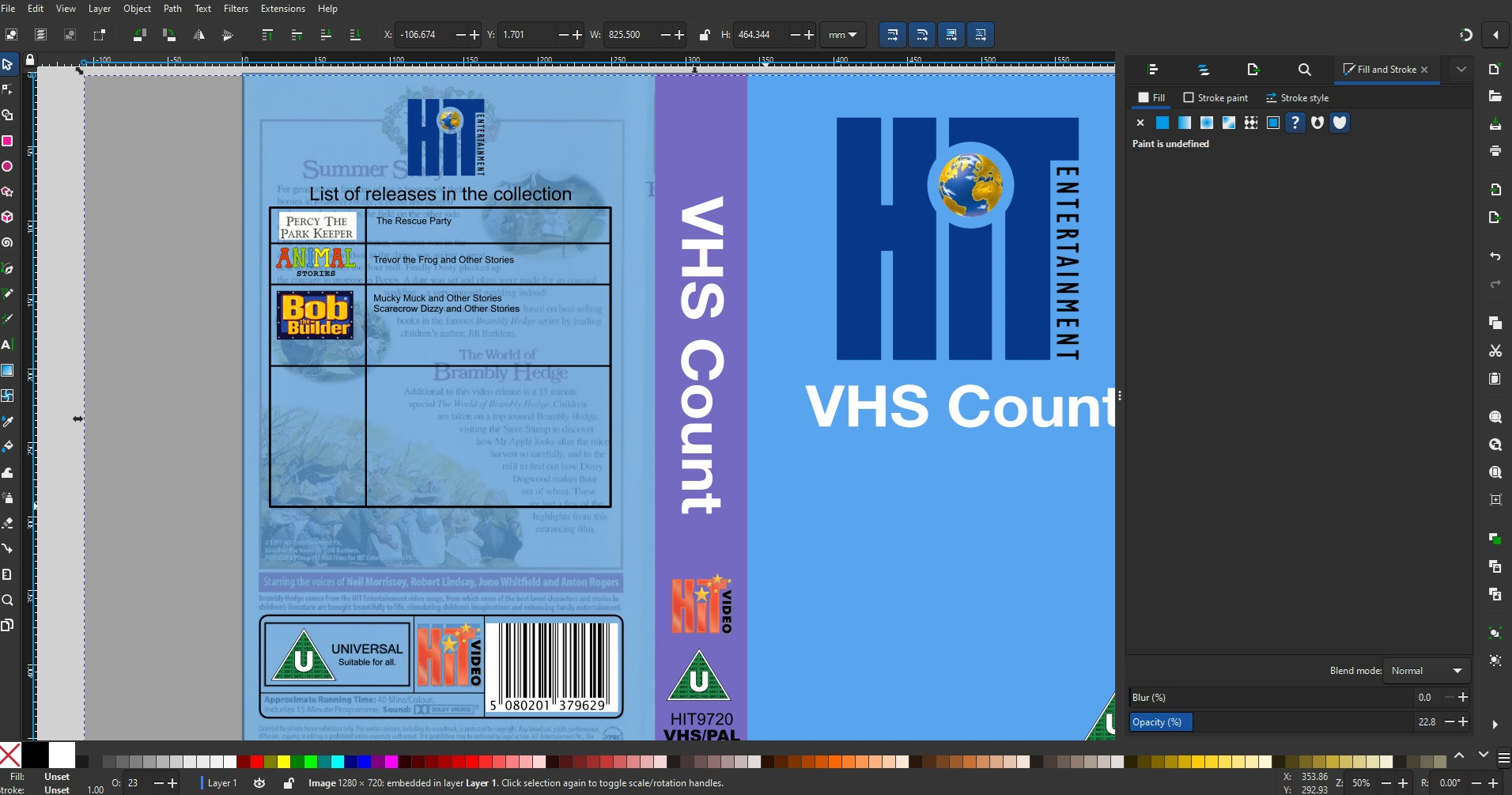Open the Blend mode Normal dropdown
The height and width of the screenshot is (795, 1512).
click(x=1427, y=671)
